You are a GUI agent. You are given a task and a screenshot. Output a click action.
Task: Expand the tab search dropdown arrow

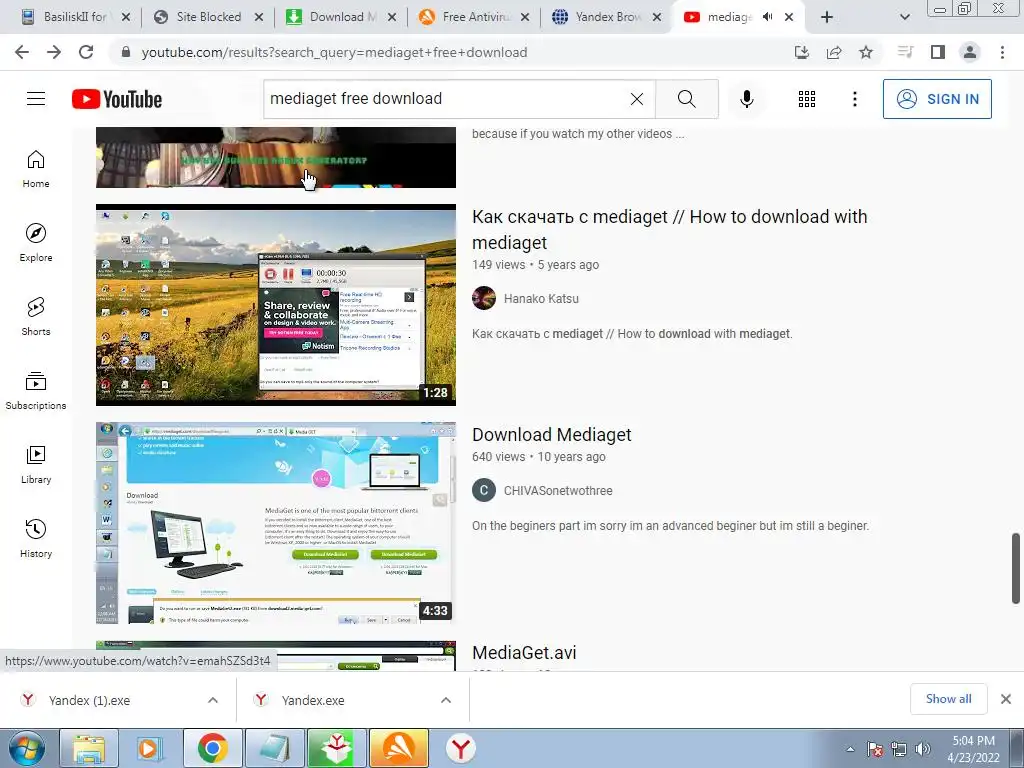(904, 17)
